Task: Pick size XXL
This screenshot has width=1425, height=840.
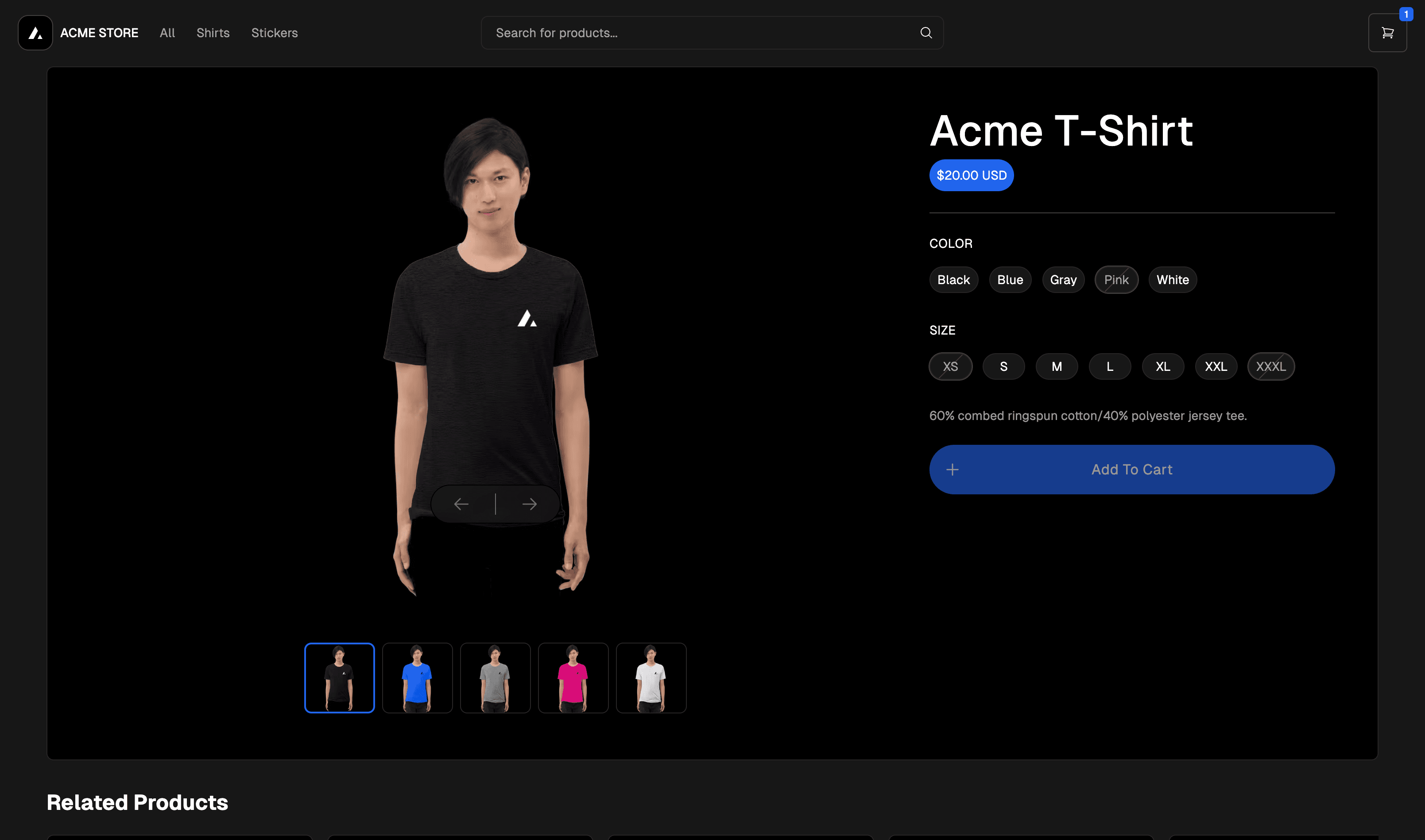Action: tap(1216, 366)
